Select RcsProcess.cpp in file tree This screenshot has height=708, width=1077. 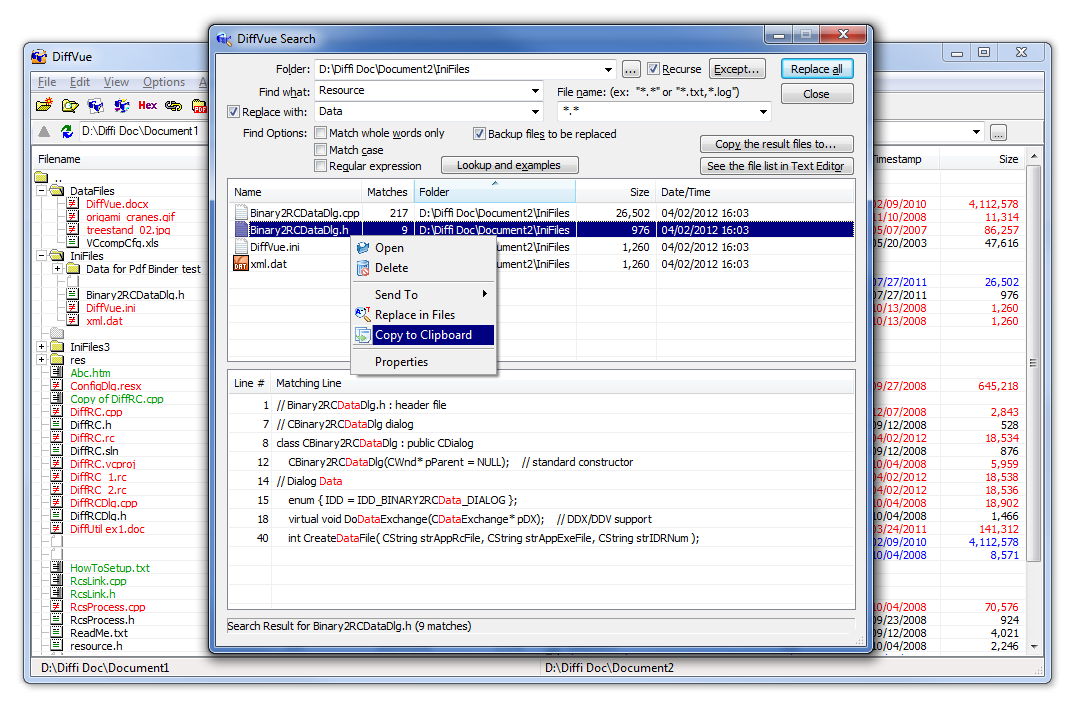(107, 607)
